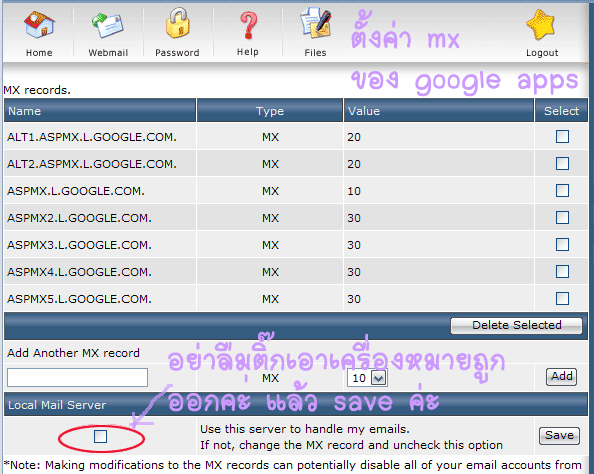The width and height of the screenshot is (594, 474).
Task: Open the Files icon
Action: (x=316, y=24)
